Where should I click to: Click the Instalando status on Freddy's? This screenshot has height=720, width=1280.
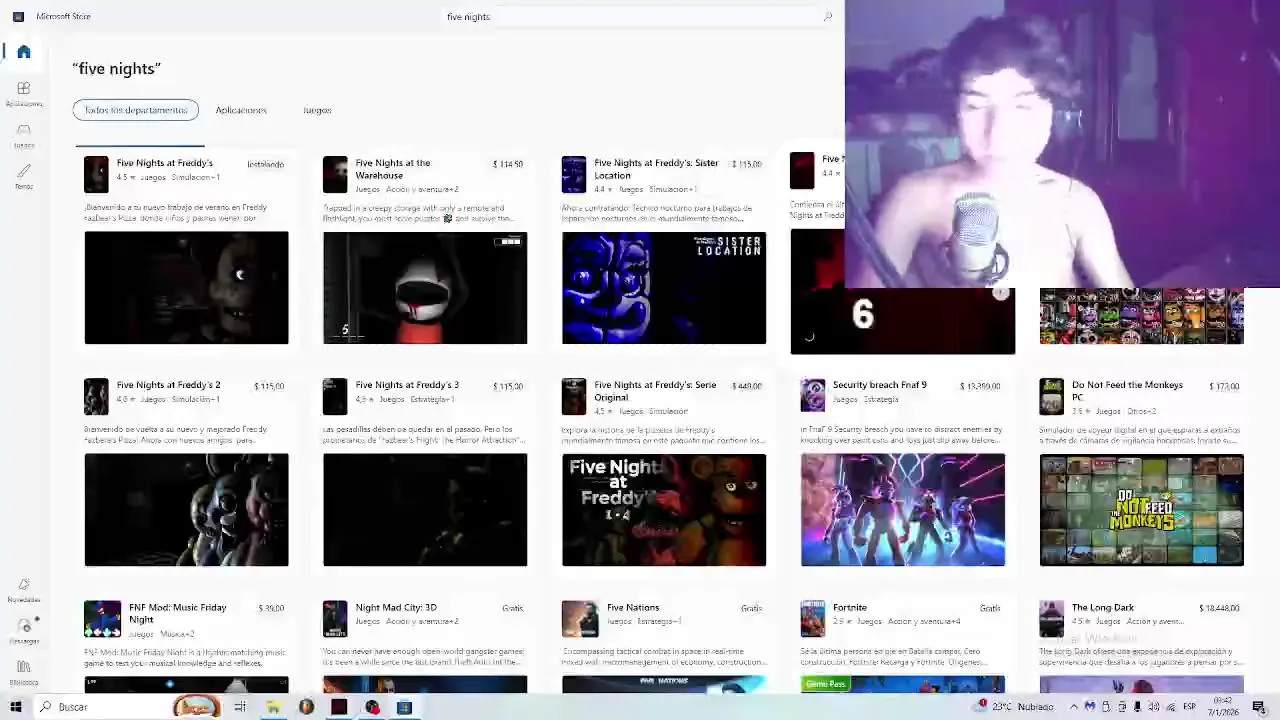click(x=266, y=164)
